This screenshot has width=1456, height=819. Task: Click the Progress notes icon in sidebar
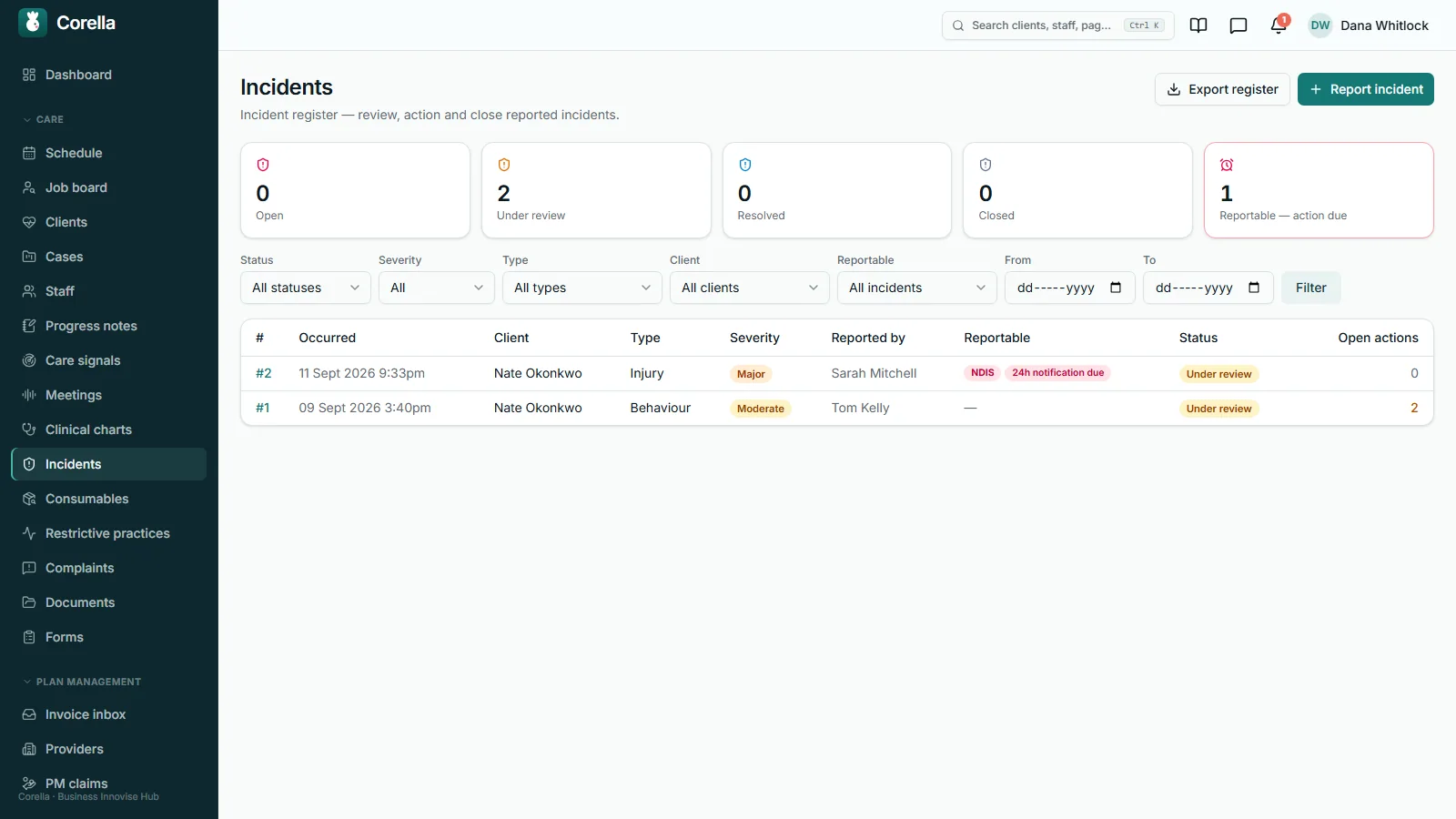(x=29, y=326)
